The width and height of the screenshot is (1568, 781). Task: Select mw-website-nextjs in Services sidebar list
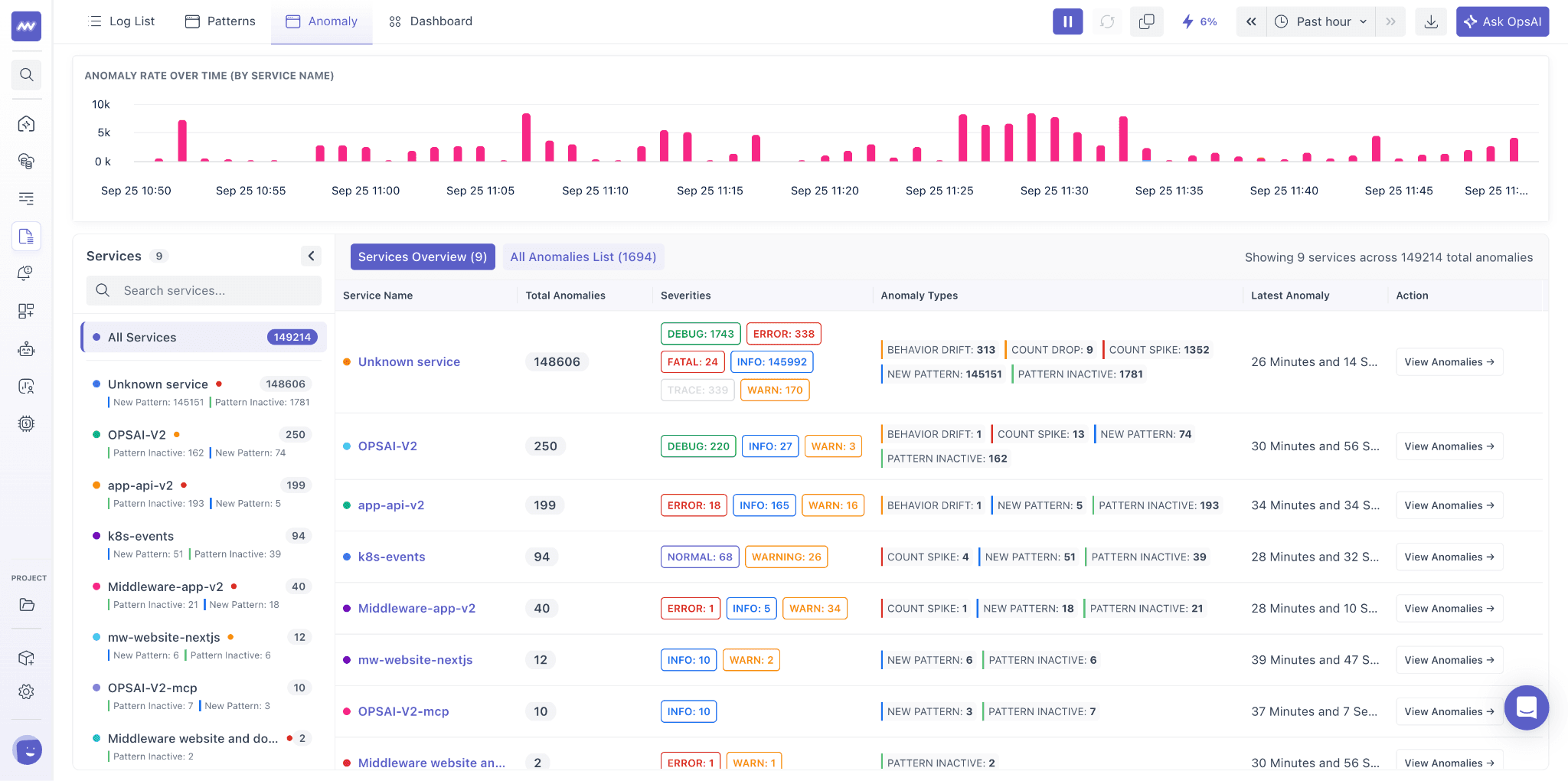click(204, 645)
